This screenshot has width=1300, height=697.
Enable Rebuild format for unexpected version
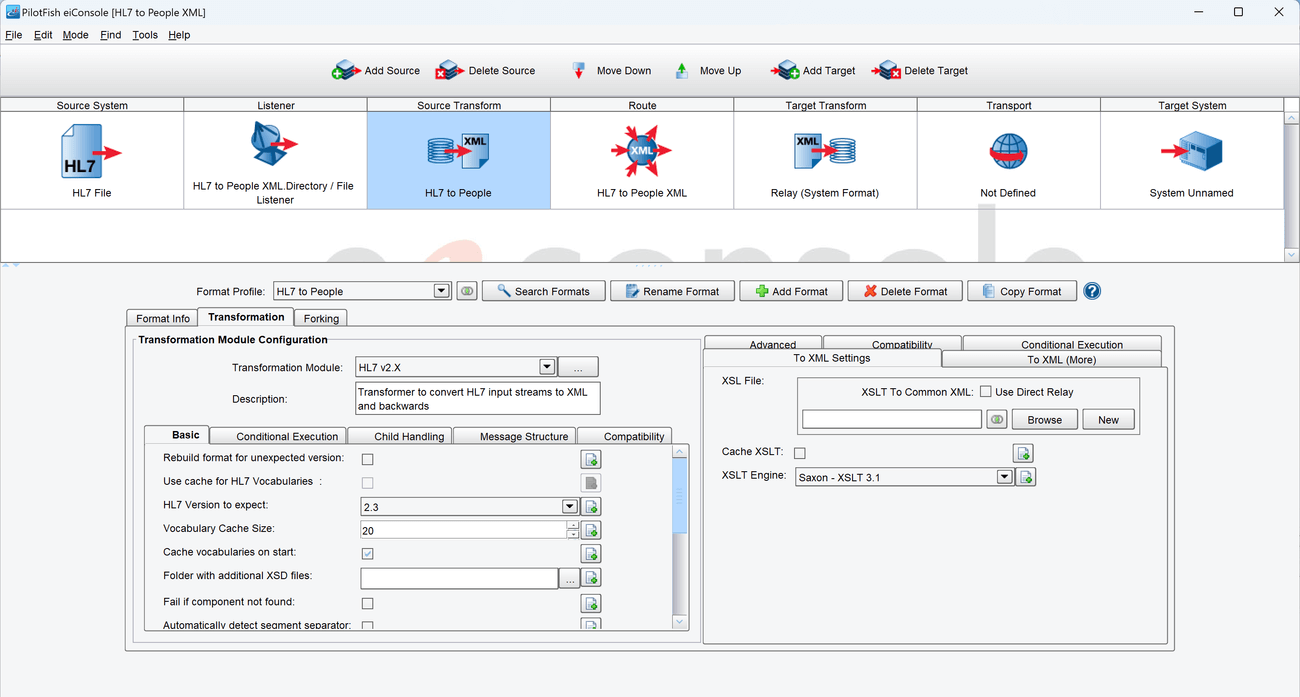367,459
